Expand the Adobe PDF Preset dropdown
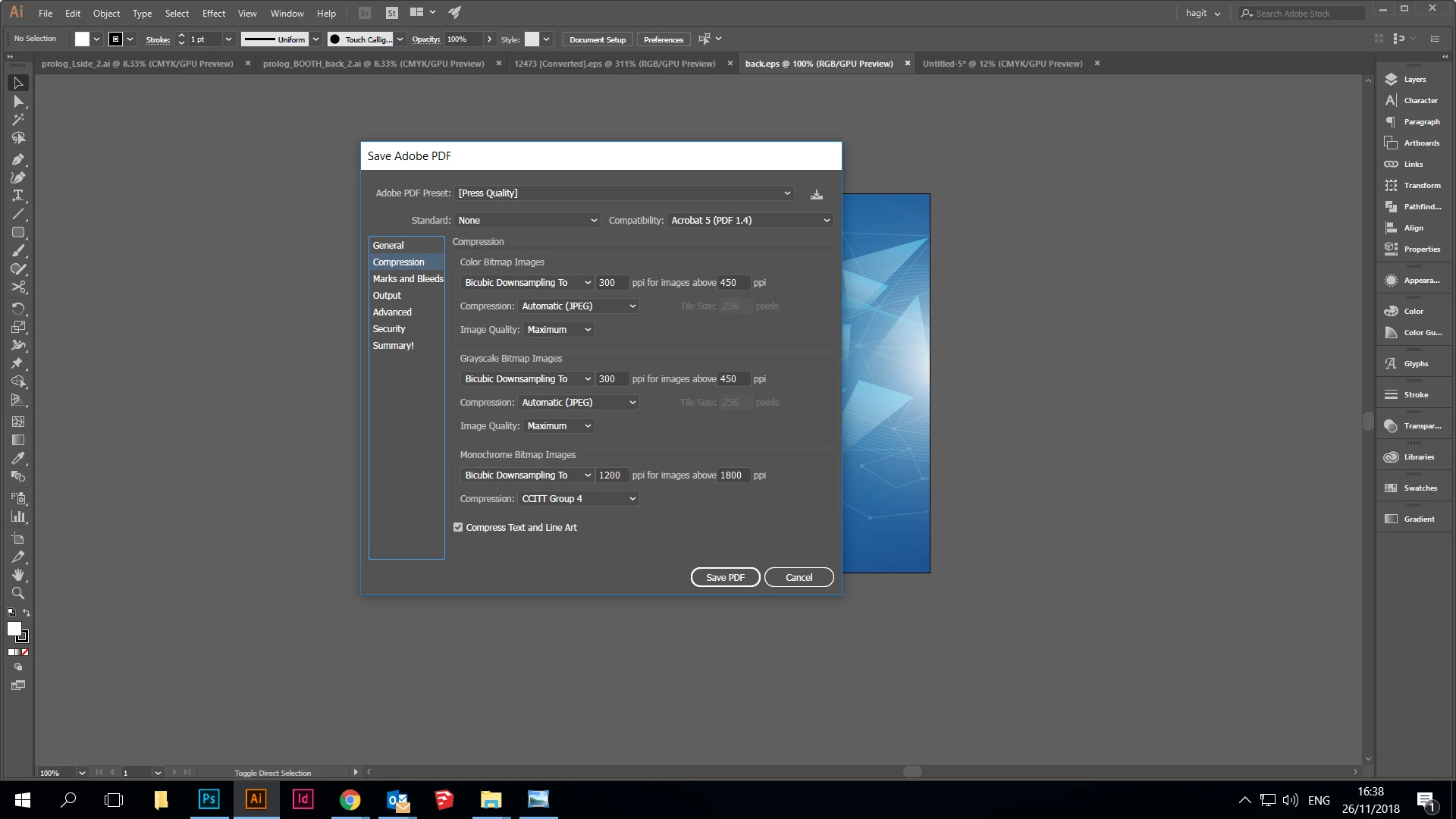Viewport: 1456px width, 819px height. (625, 193)
